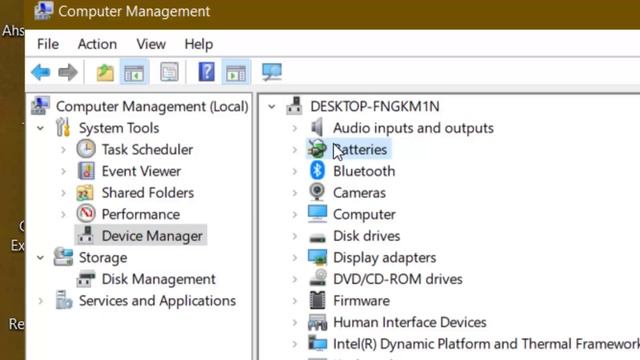The height and width of the screenshot is (360, 640).
Task: Click the Performance gauge icon
Action: (86, 214)
